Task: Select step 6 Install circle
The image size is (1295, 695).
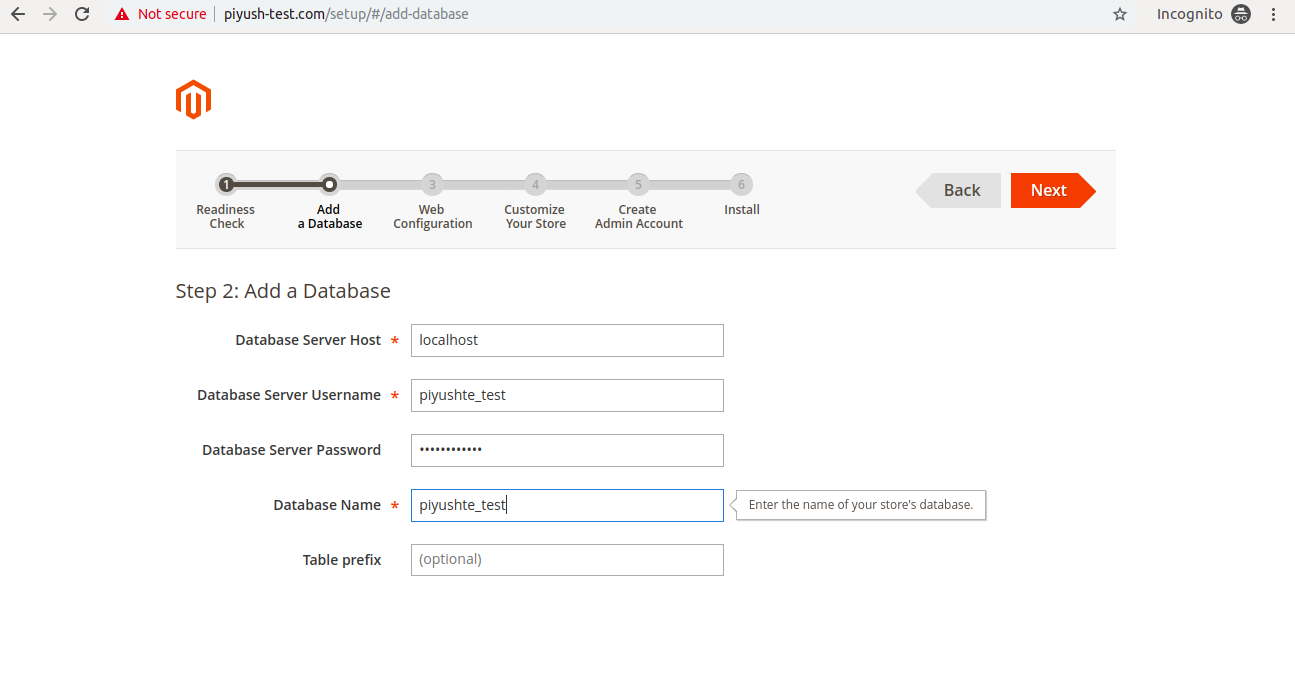Action: (x=741, y=184)
